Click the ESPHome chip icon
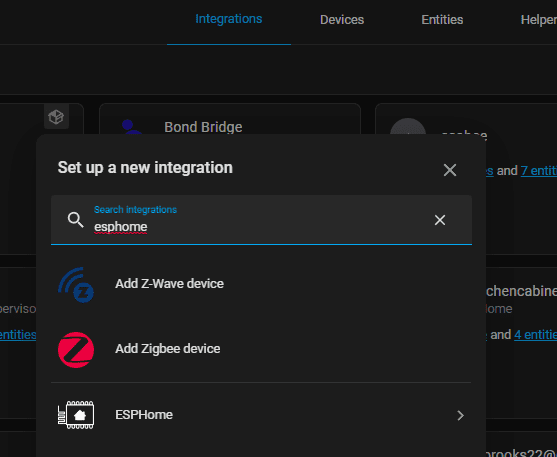Screen dimensions: 557x457 click(x=76, y=415)
